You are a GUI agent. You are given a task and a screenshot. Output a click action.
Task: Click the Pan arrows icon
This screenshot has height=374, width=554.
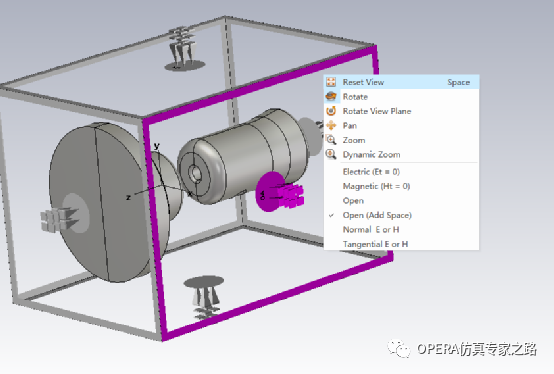[331, 125]
